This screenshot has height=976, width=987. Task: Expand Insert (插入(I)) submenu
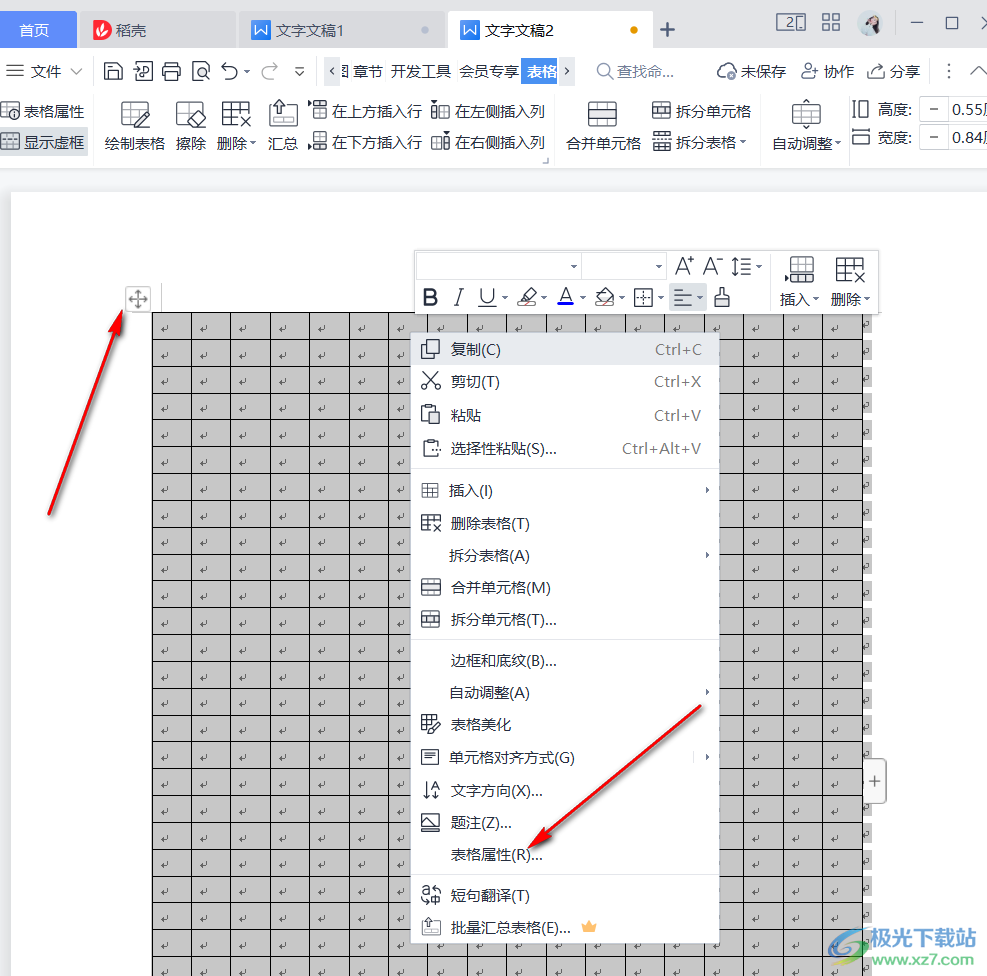tap(565, 490)
